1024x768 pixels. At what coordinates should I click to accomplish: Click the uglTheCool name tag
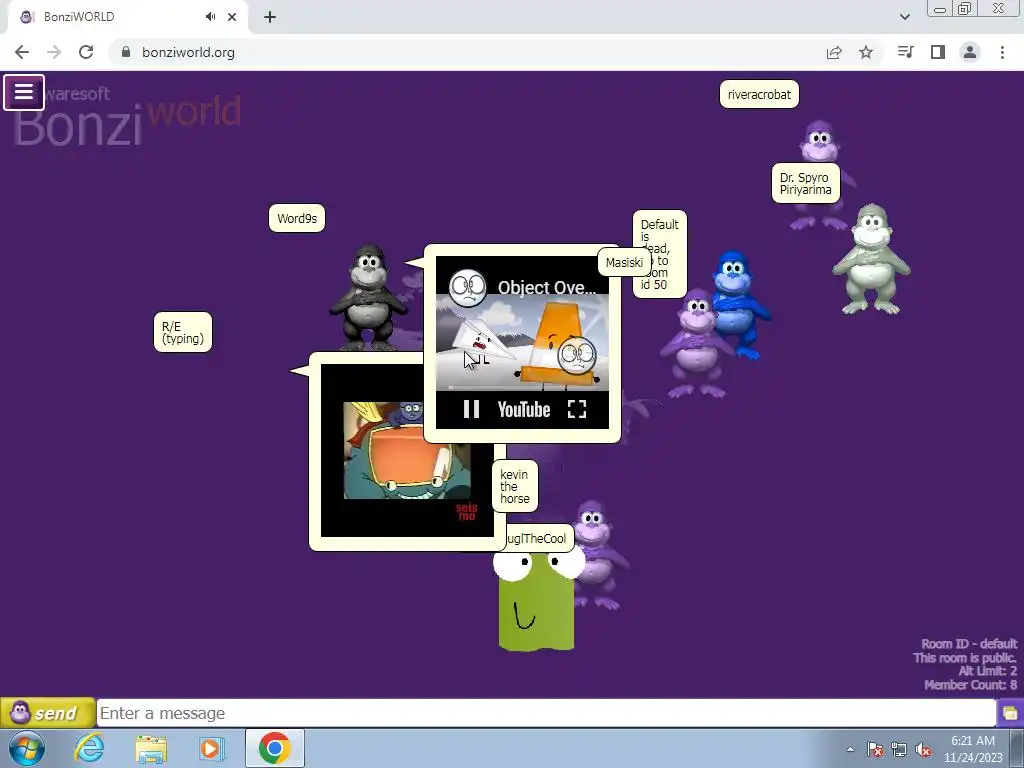[541, 538]
